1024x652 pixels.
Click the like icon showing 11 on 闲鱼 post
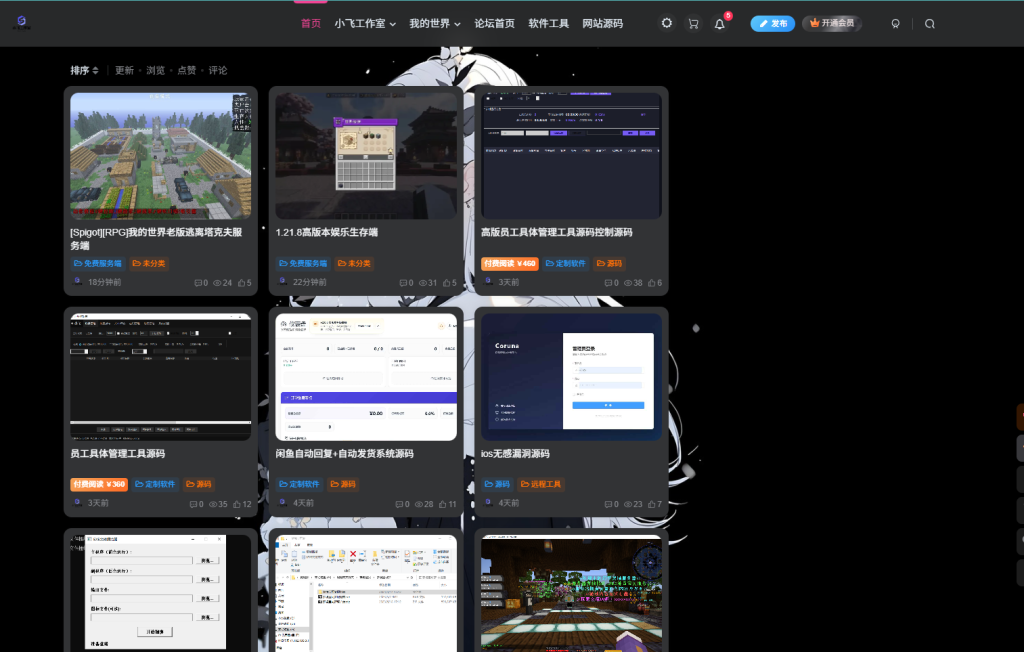click(x=443, y=504)
